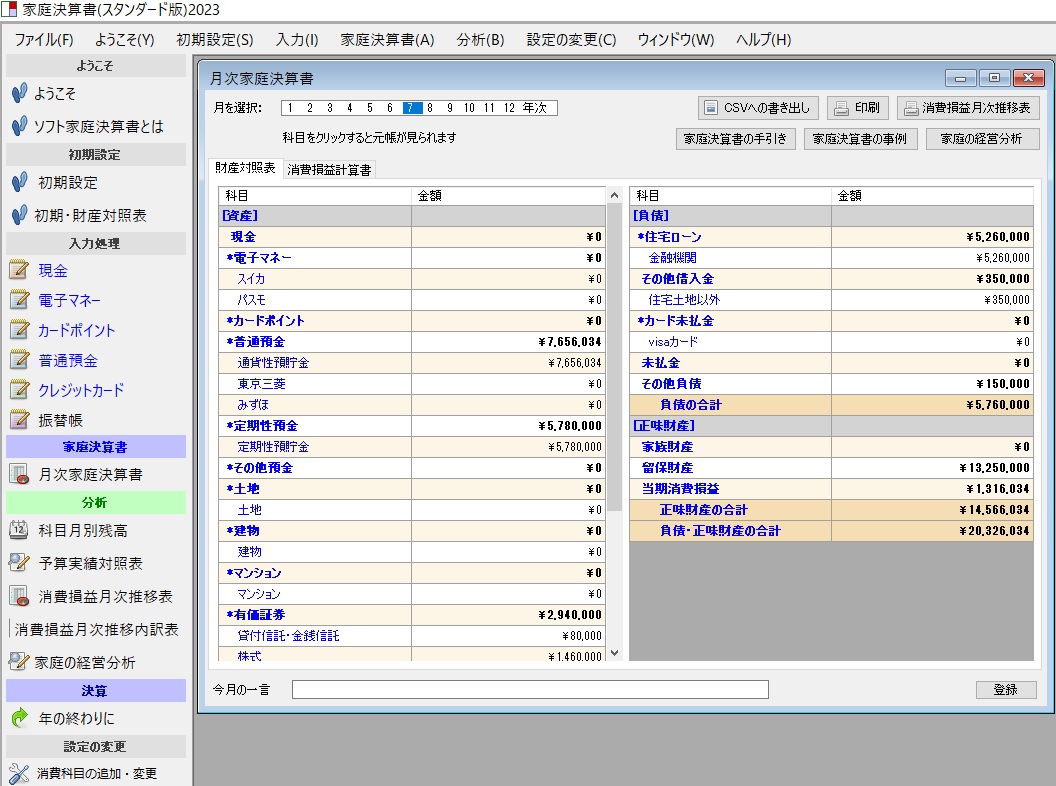Click the notepad icon beside 現金
This screenshot has width=1056, height=786.
(x=18, y=270)
